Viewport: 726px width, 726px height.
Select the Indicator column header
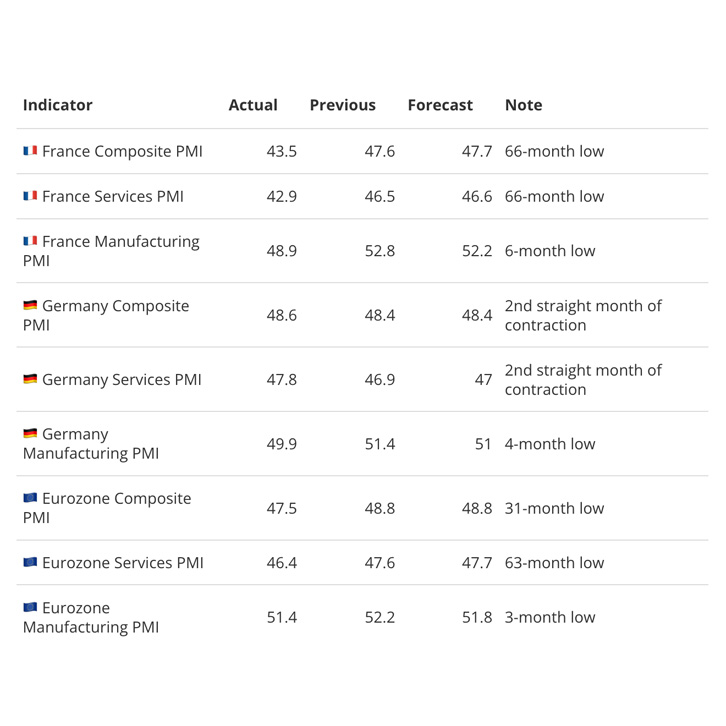click(x=58, y=105)
